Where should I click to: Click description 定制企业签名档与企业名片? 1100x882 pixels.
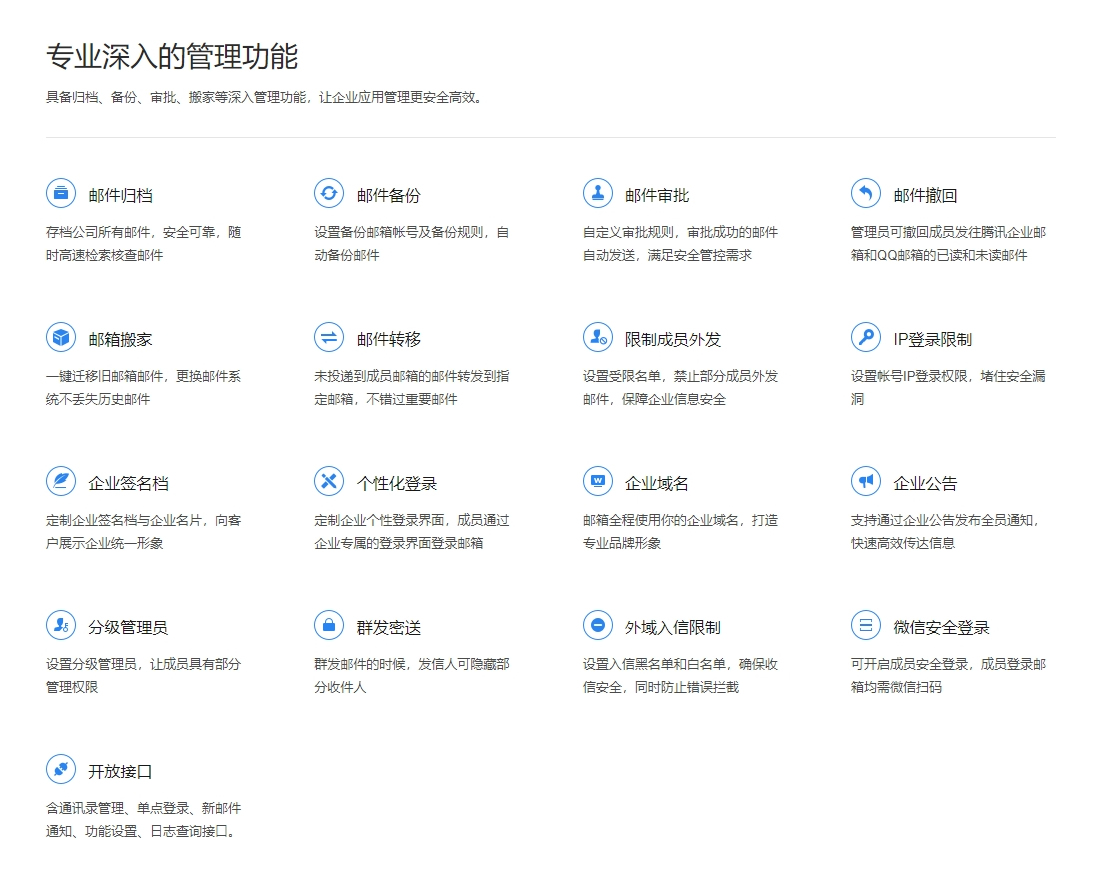143,531
